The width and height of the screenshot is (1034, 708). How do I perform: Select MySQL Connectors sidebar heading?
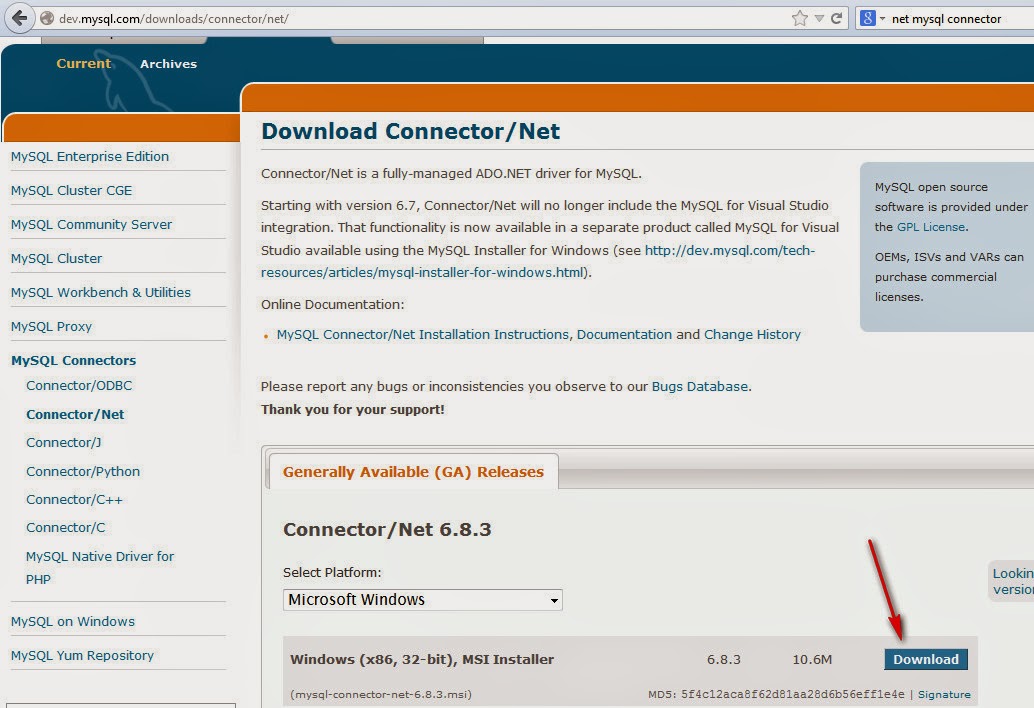point(73,360)
